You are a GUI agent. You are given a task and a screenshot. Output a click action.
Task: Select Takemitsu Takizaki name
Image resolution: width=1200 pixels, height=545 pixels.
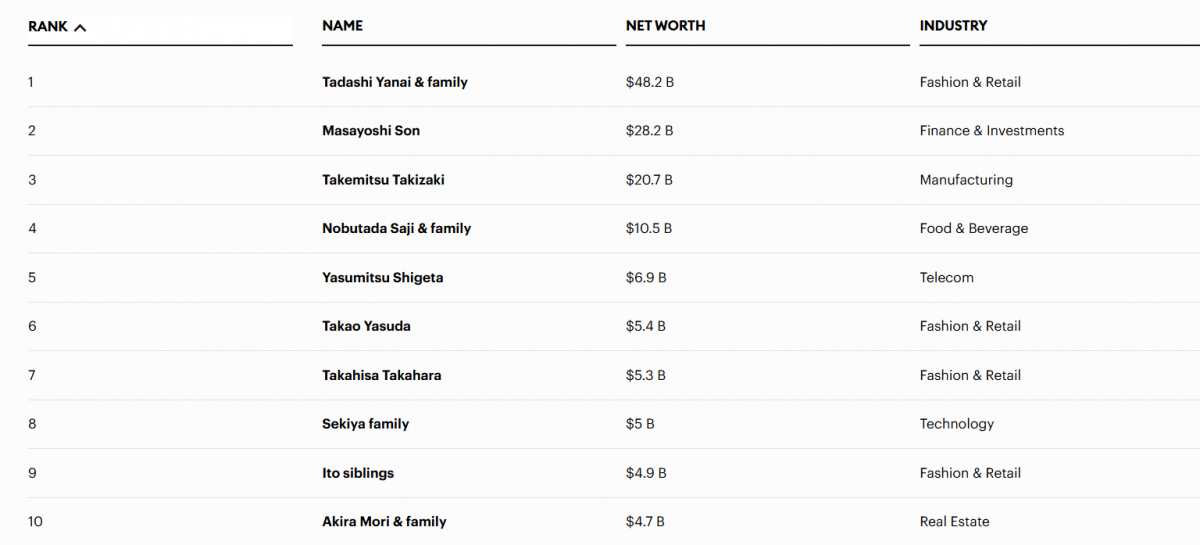point(383,180)
